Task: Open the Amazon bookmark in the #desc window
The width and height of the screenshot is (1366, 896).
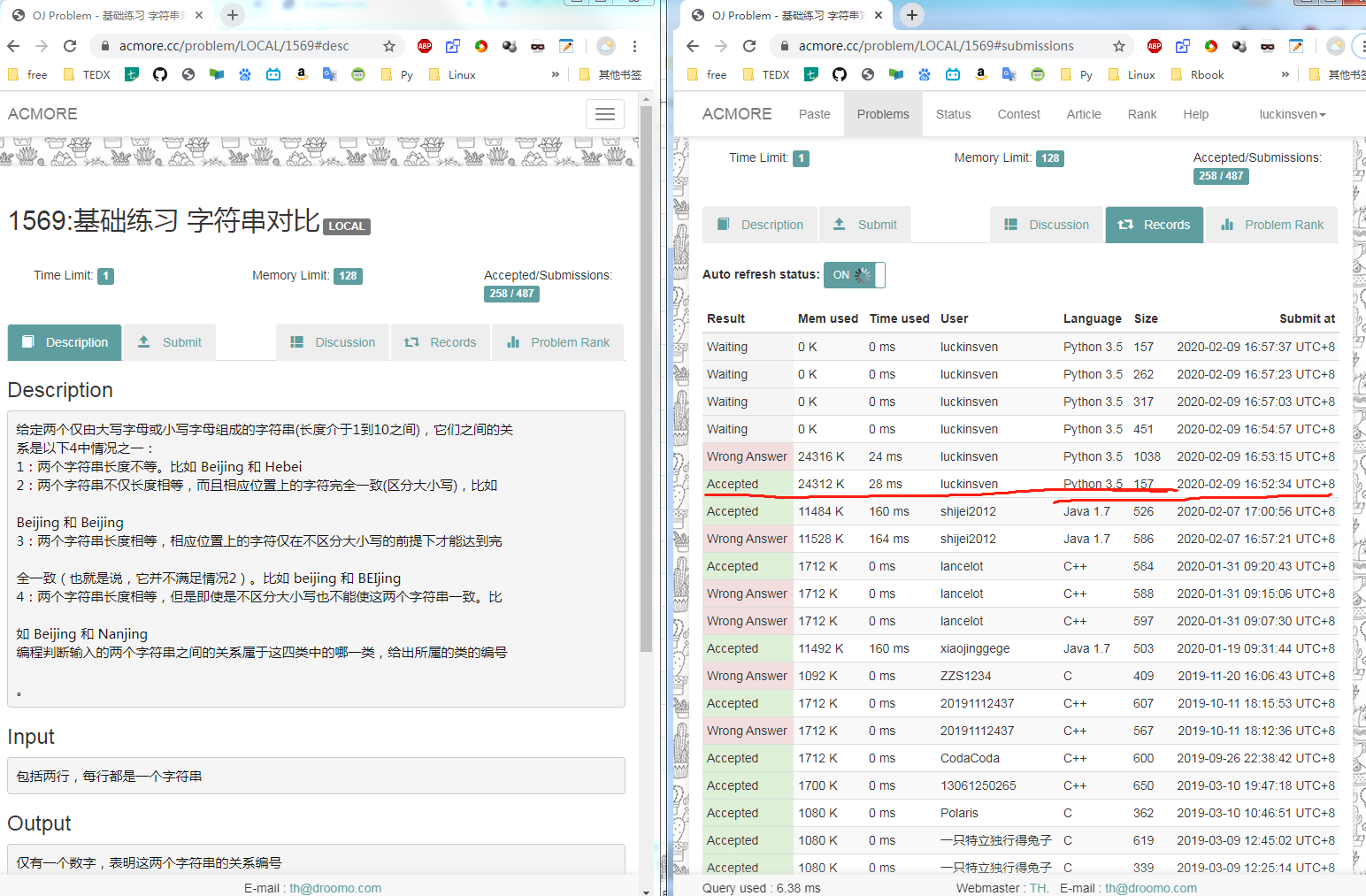Action: (x=302, y=74)
